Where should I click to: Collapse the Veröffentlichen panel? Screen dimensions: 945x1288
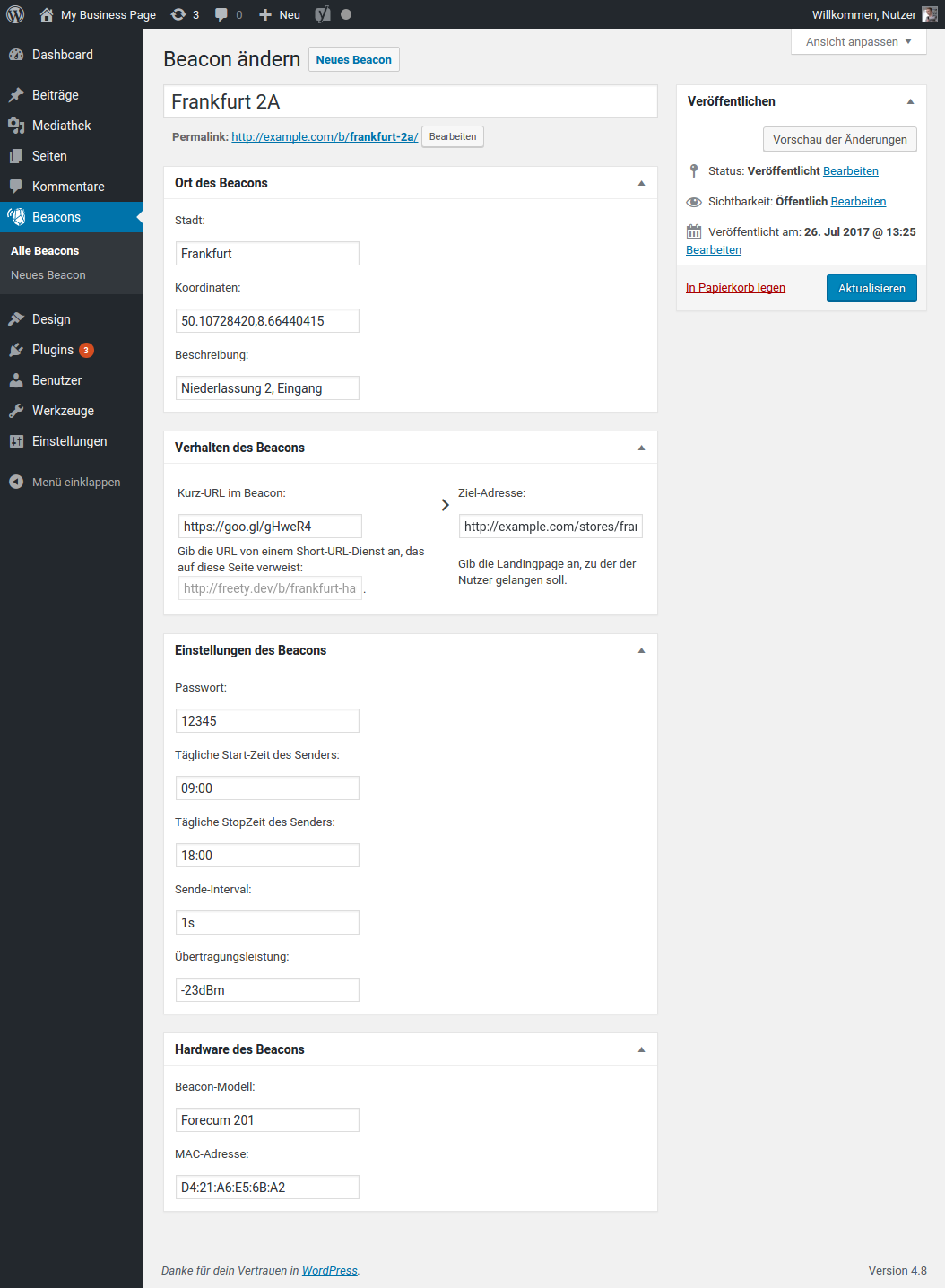(910, 101)
